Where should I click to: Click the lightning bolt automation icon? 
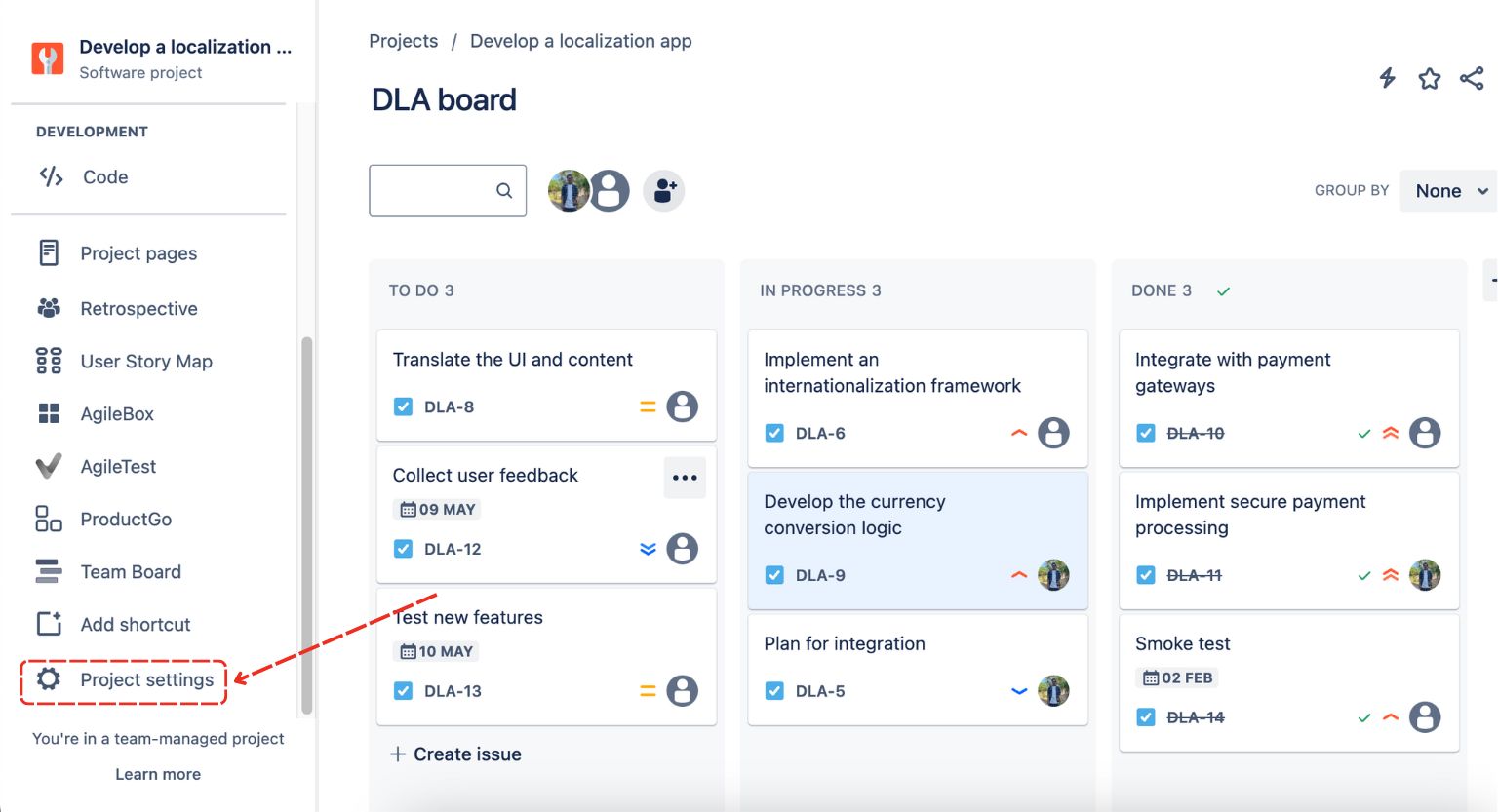(1387, 78)
